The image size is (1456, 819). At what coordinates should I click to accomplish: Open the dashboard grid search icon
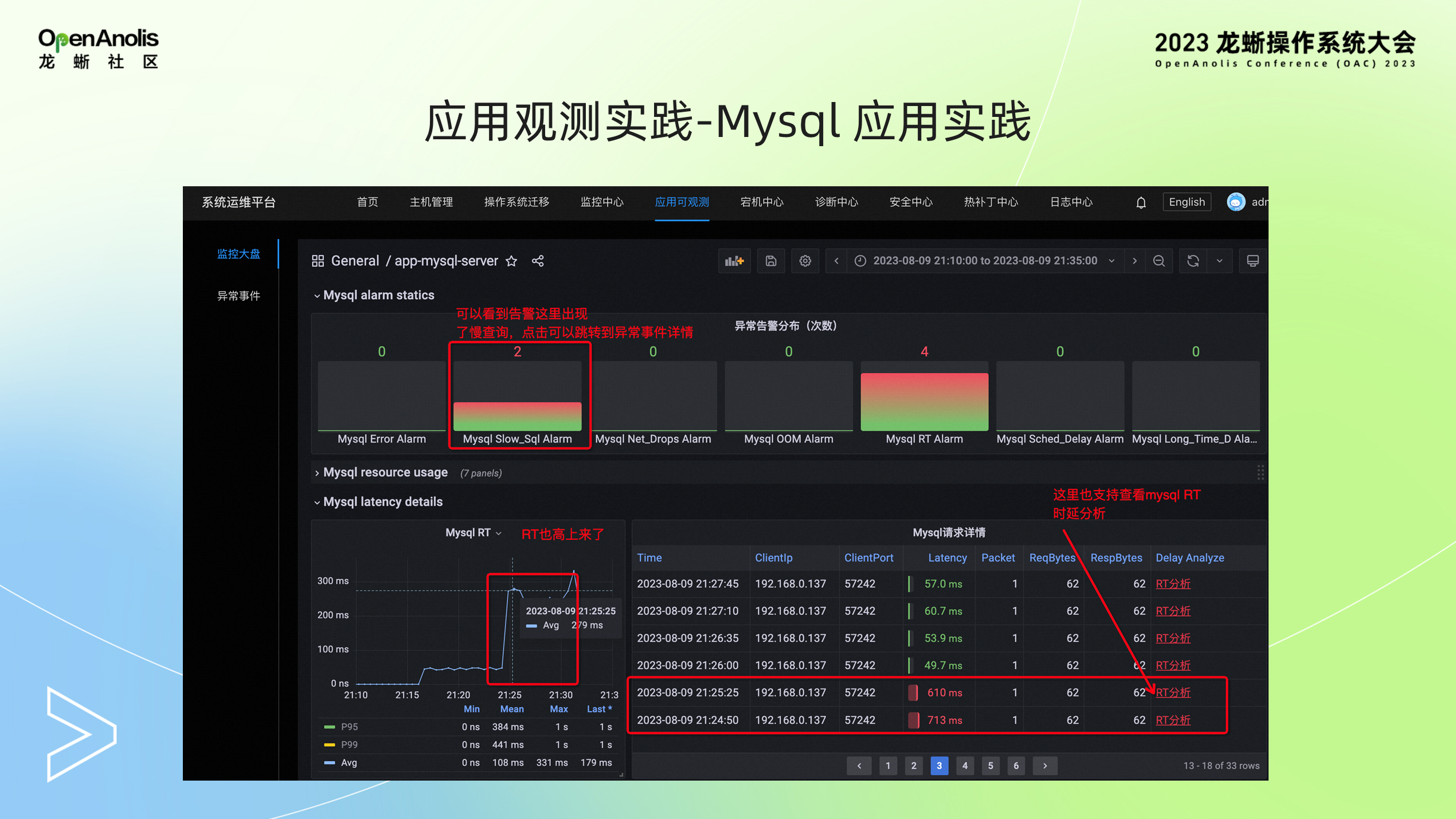pos(318,261)
